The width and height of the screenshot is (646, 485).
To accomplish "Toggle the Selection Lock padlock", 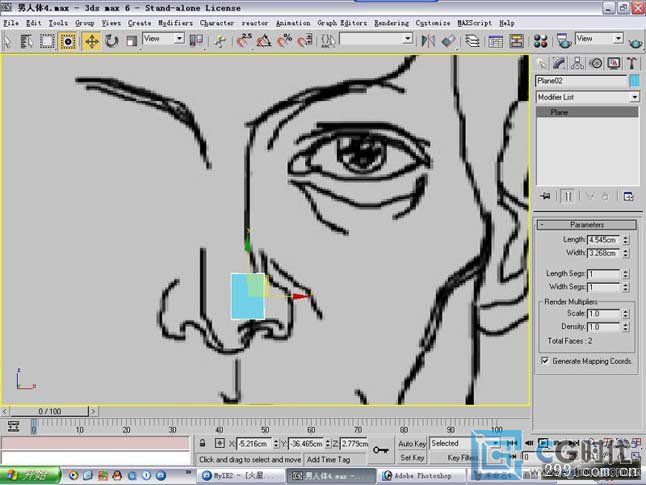I will click(x=202, y=443).
